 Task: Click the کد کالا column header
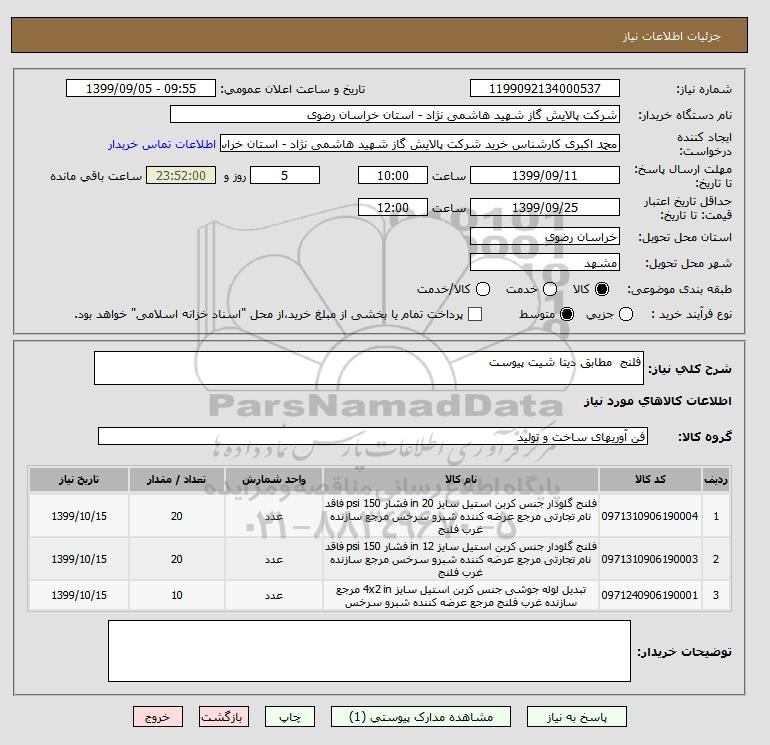click(x=650, y=479)
